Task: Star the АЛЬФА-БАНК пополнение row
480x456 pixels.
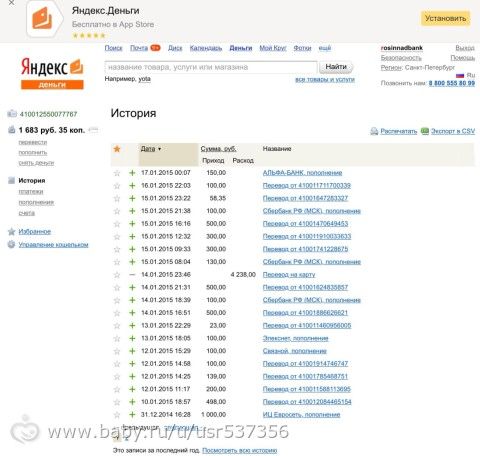Action: click(x=117, y=173)
